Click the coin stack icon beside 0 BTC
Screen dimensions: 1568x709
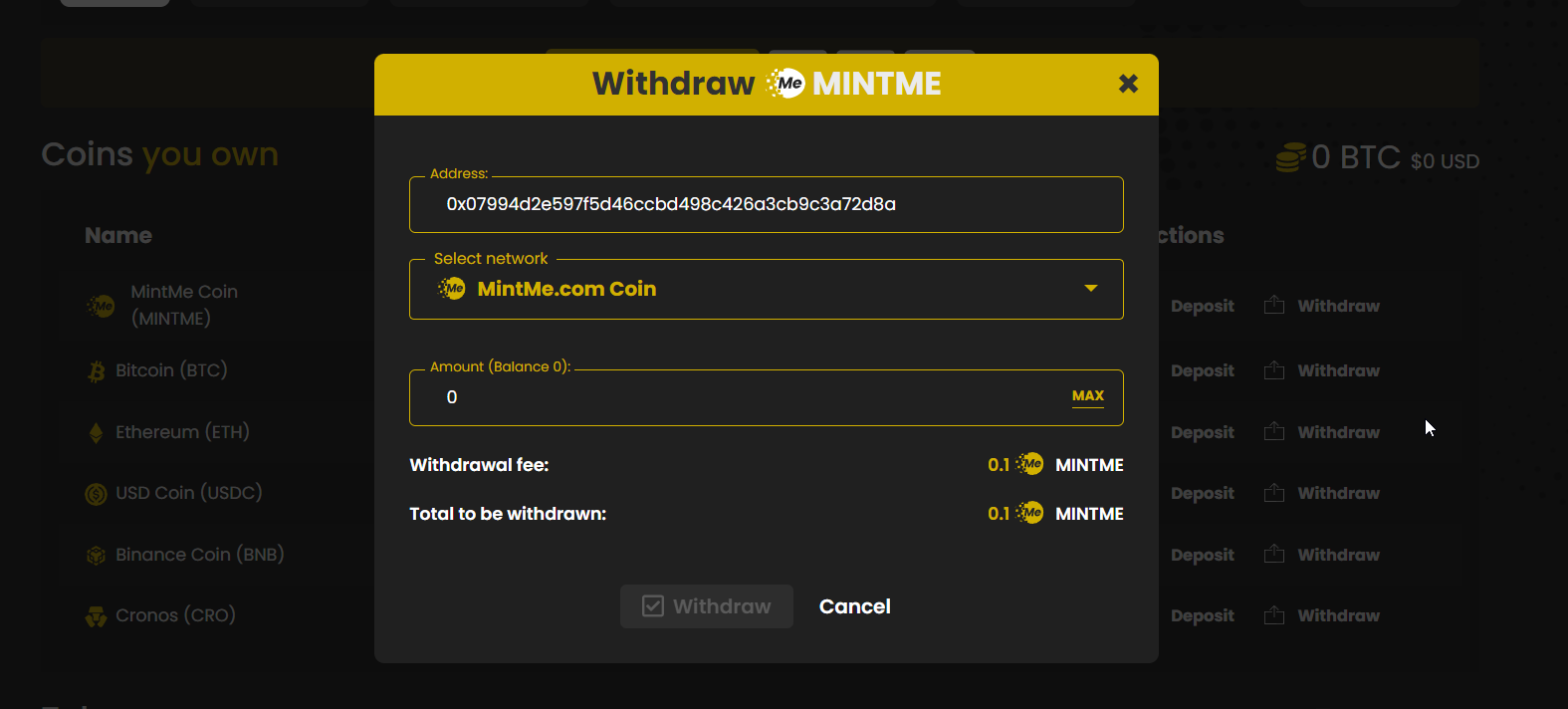[1290, 157]
